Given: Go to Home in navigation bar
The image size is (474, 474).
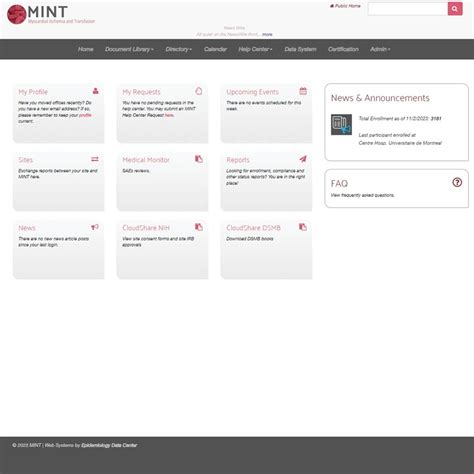Looking at the screenshot, I should point(86,49).
